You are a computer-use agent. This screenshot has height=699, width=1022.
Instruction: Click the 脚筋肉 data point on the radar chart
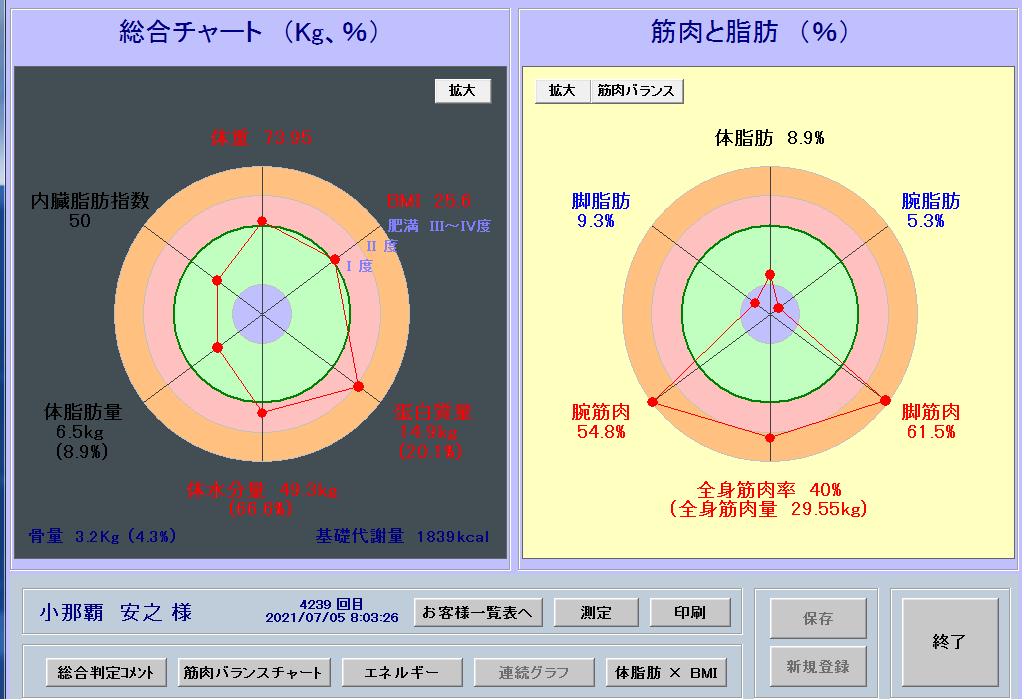(884, 401)
